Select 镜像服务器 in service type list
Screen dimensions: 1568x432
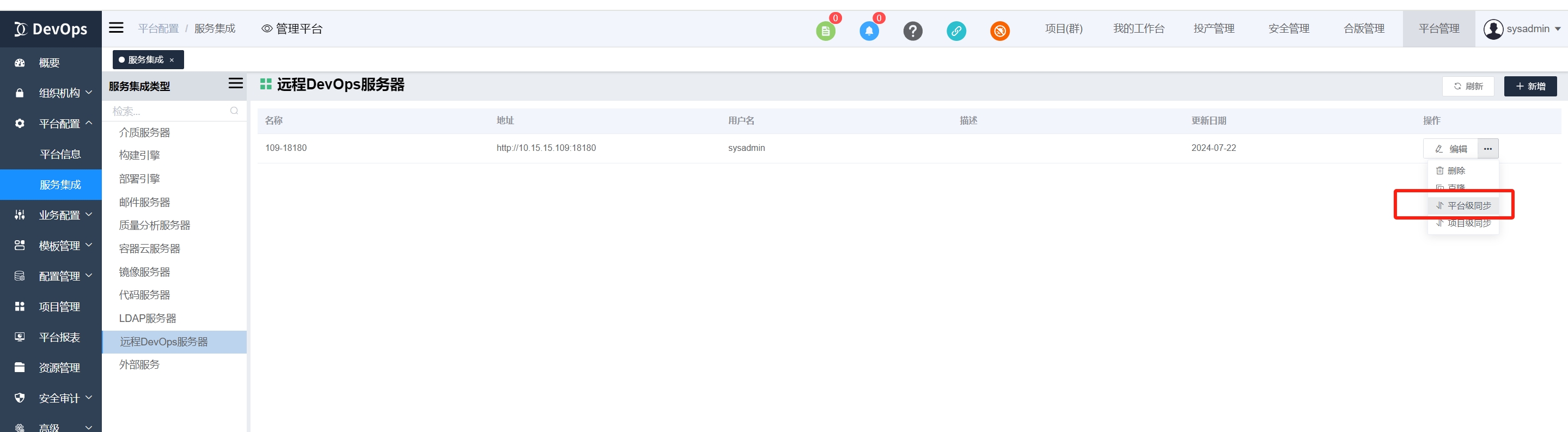[175, 271]
